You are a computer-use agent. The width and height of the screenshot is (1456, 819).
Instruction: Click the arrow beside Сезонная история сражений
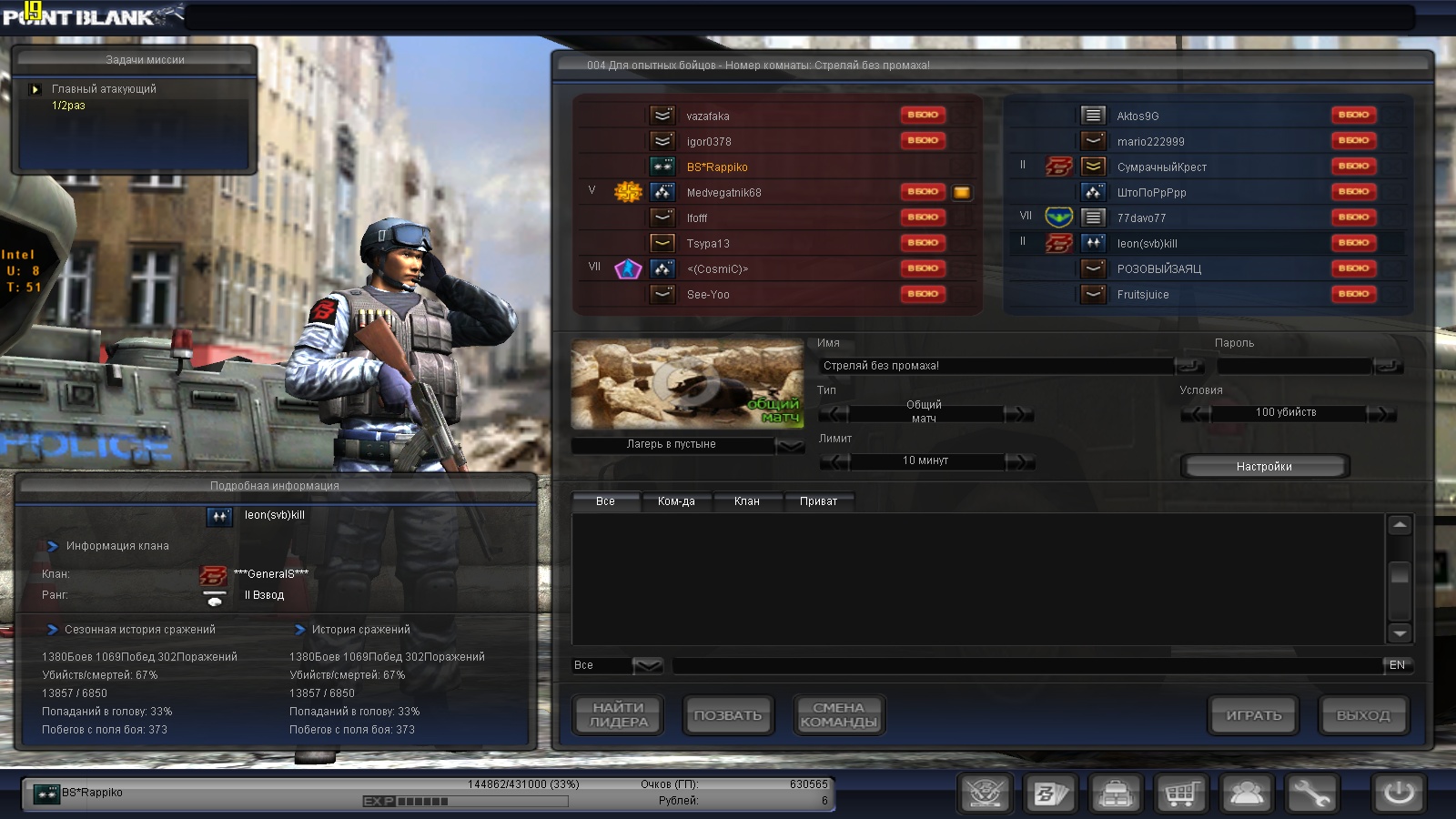pos(53,630)
